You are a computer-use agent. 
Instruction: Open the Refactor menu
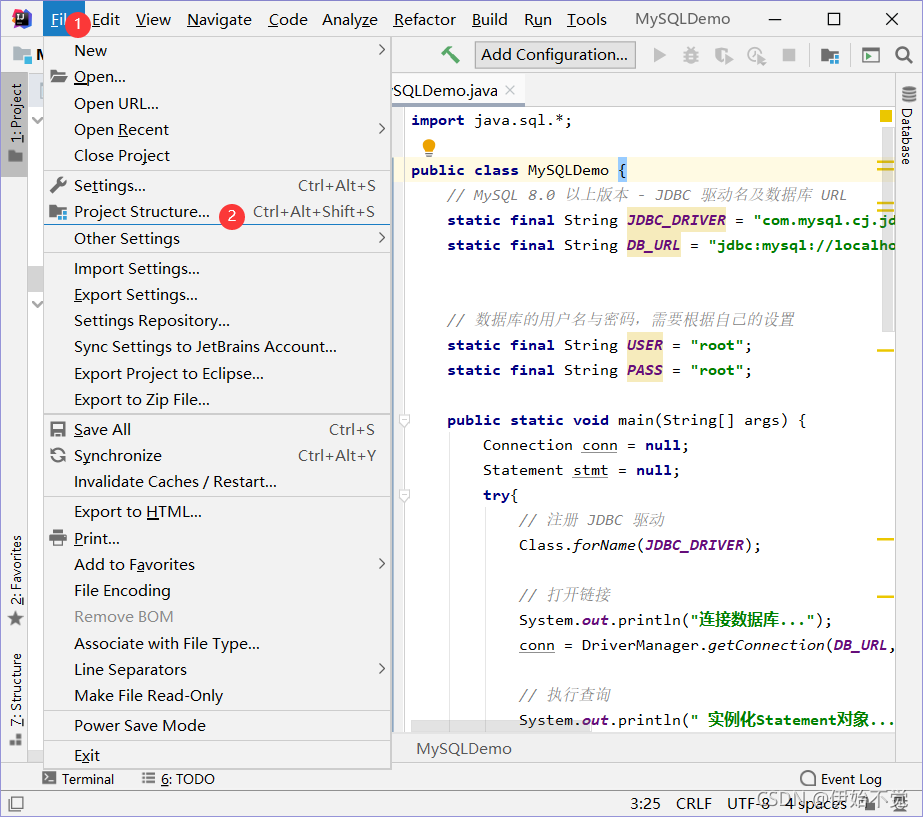pos(424,19)
